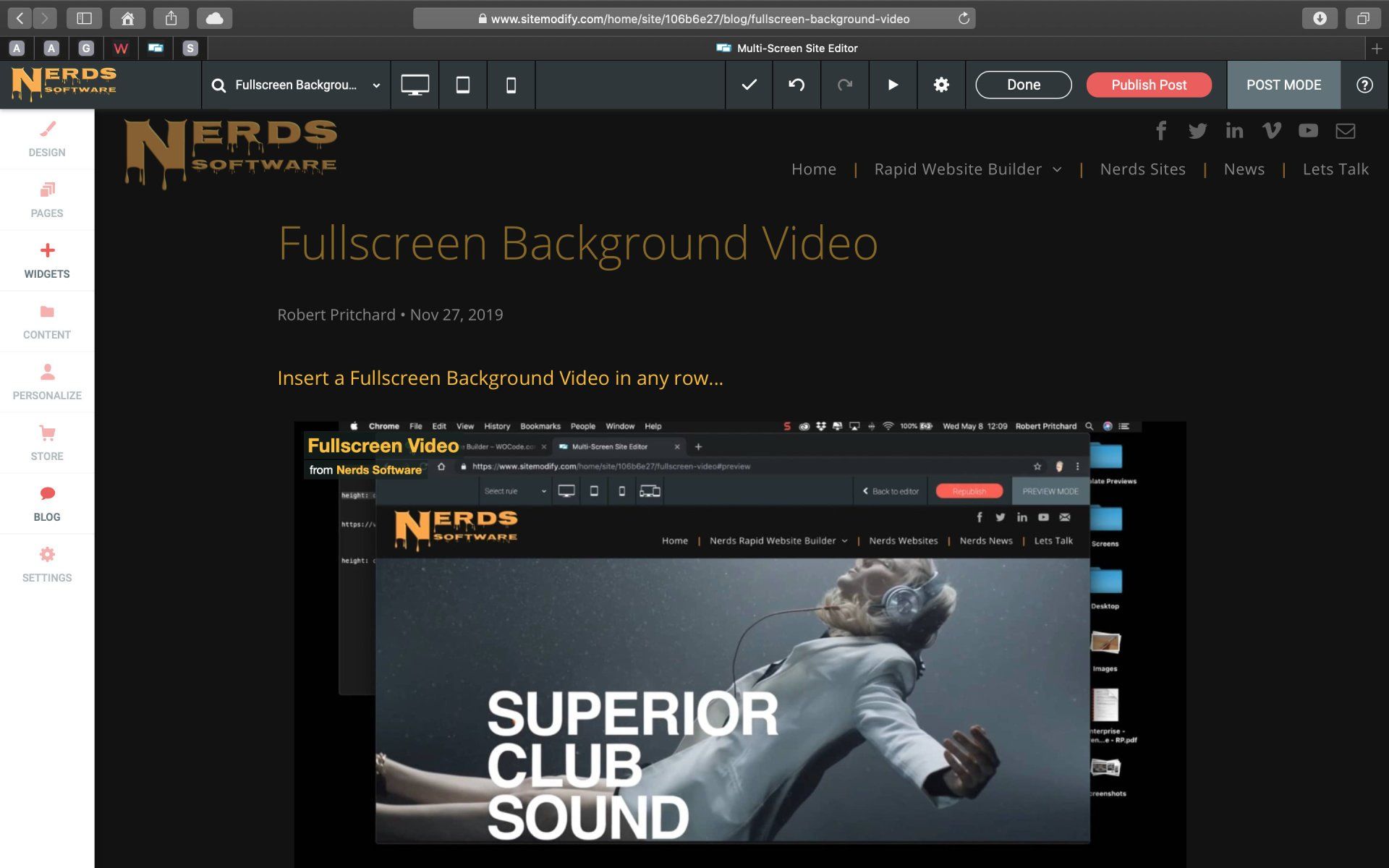Viewport: 1389px width, 868px height.
Task: Open the Blog panel
Action: point(47,504)
